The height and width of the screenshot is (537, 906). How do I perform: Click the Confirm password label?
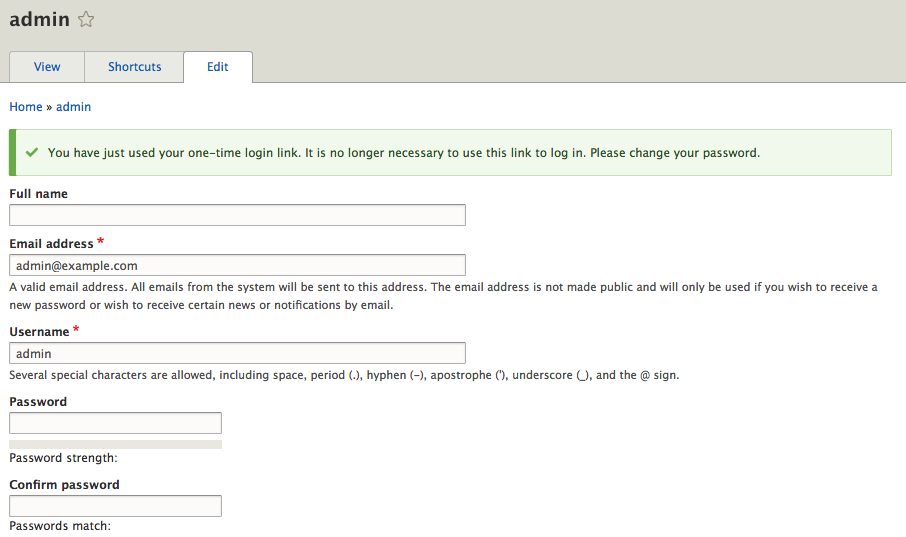click(64, 485)
